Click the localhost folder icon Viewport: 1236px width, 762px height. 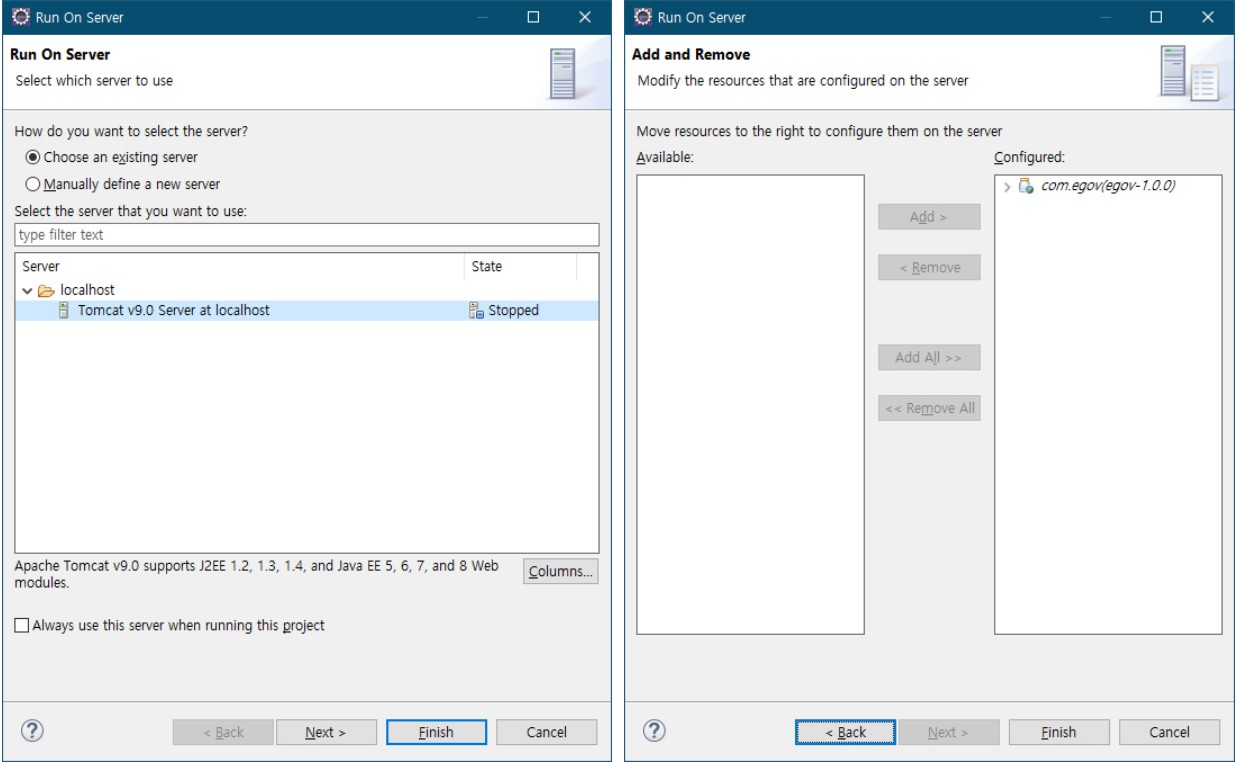click(45, 290)
